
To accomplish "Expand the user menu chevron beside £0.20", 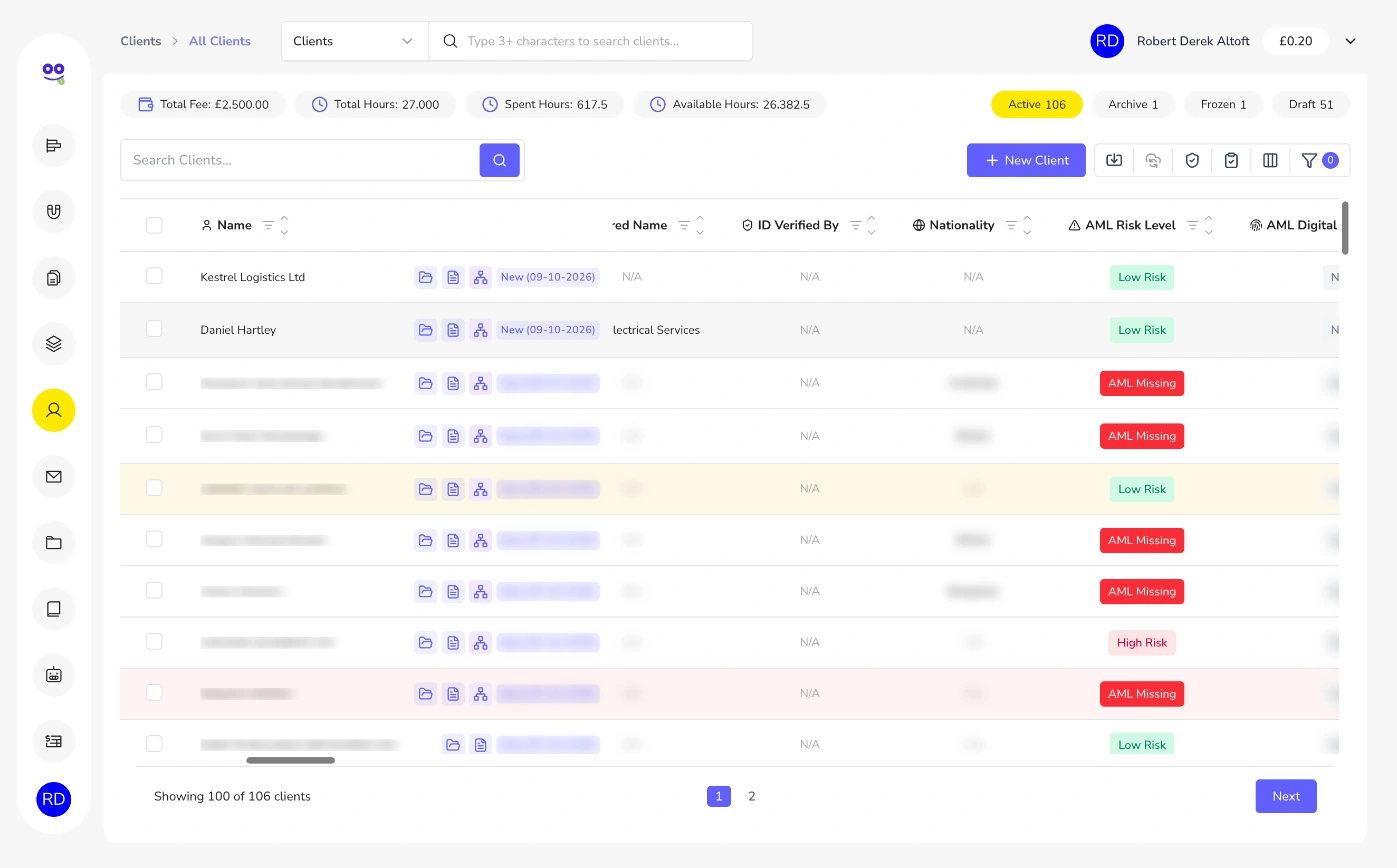I will (1350, 41).
